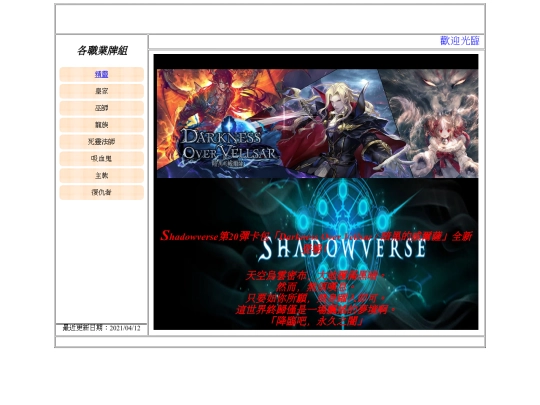Click the 天空烏雲密布 red text line

pos(316,276)
